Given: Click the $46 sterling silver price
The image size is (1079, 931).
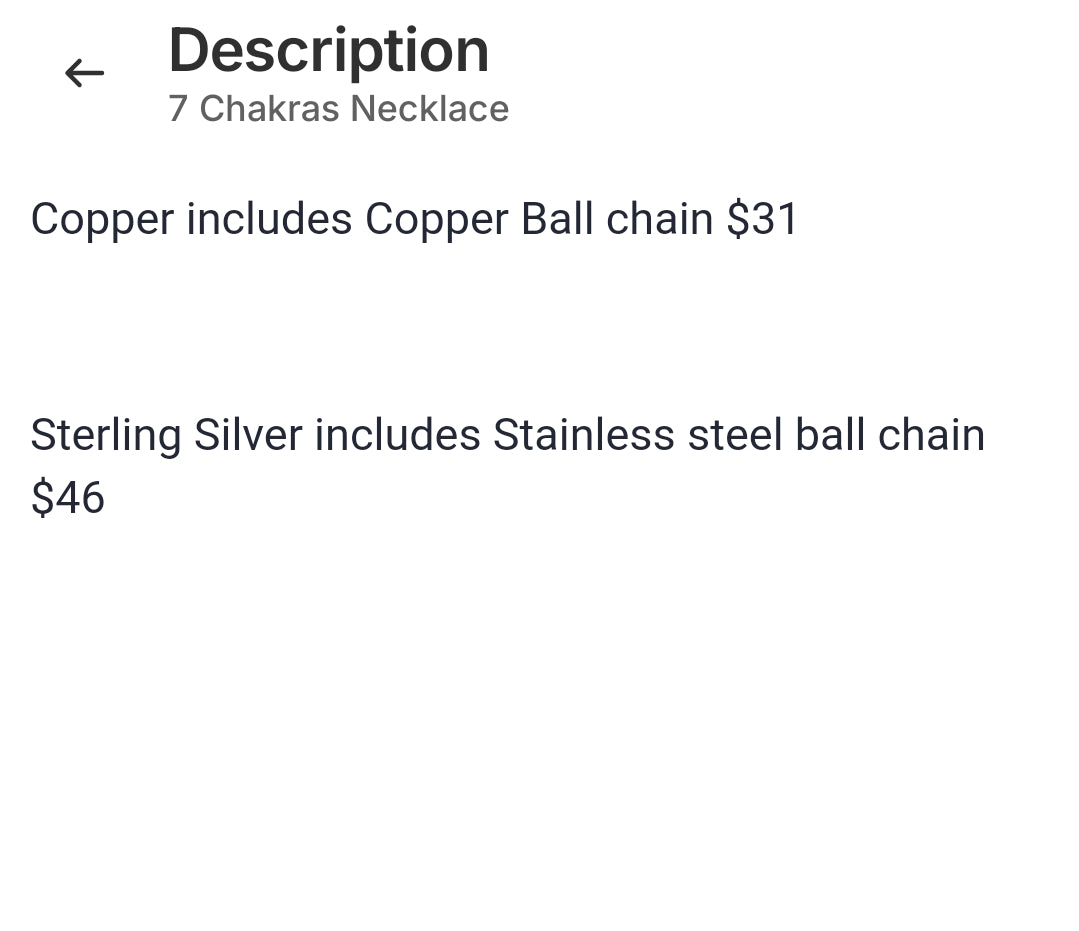Looking at the screenshot, I should (x=68, y=497).
